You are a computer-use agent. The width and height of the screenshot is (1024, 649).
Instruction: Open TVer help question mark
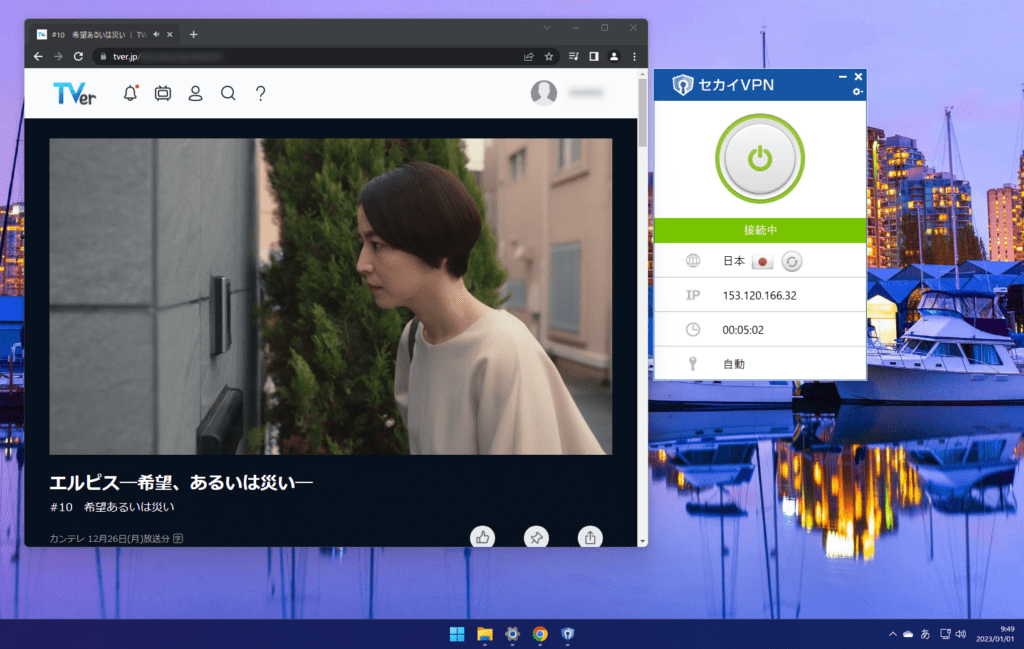coord(261,93)
